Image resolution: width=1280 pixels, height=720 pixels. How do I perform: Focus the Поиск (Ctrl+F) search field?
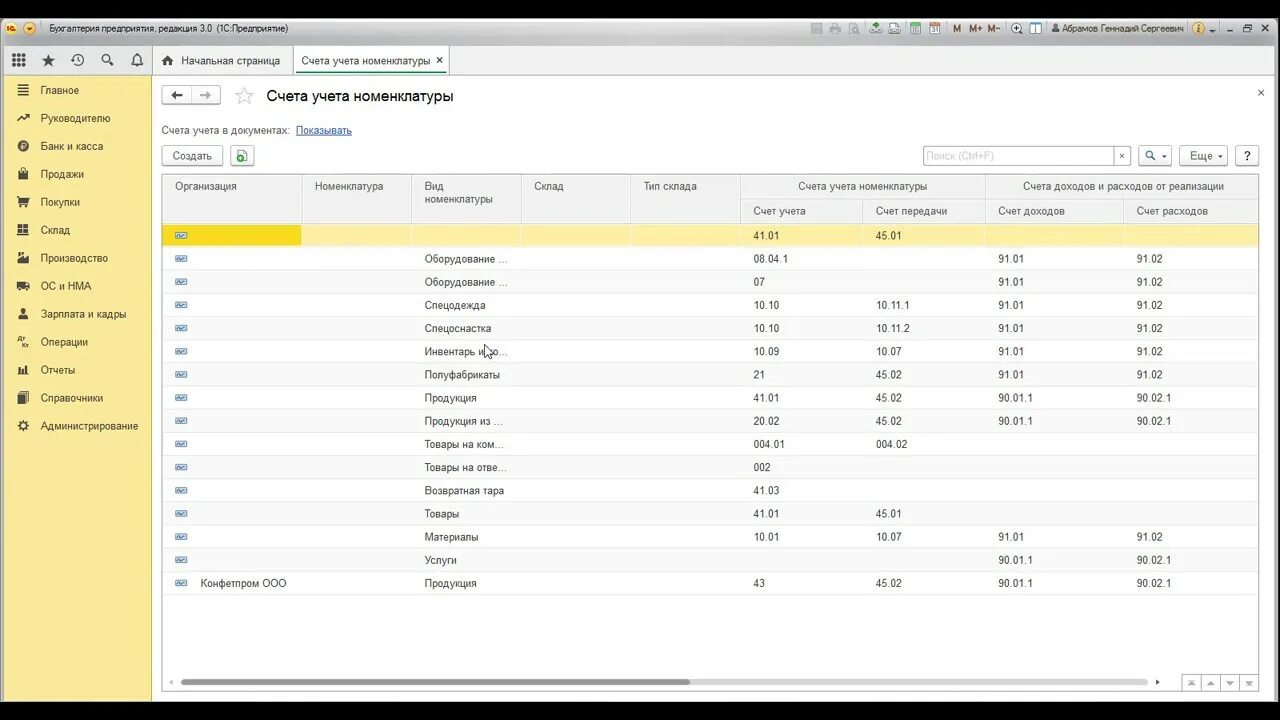[1018, 156]
